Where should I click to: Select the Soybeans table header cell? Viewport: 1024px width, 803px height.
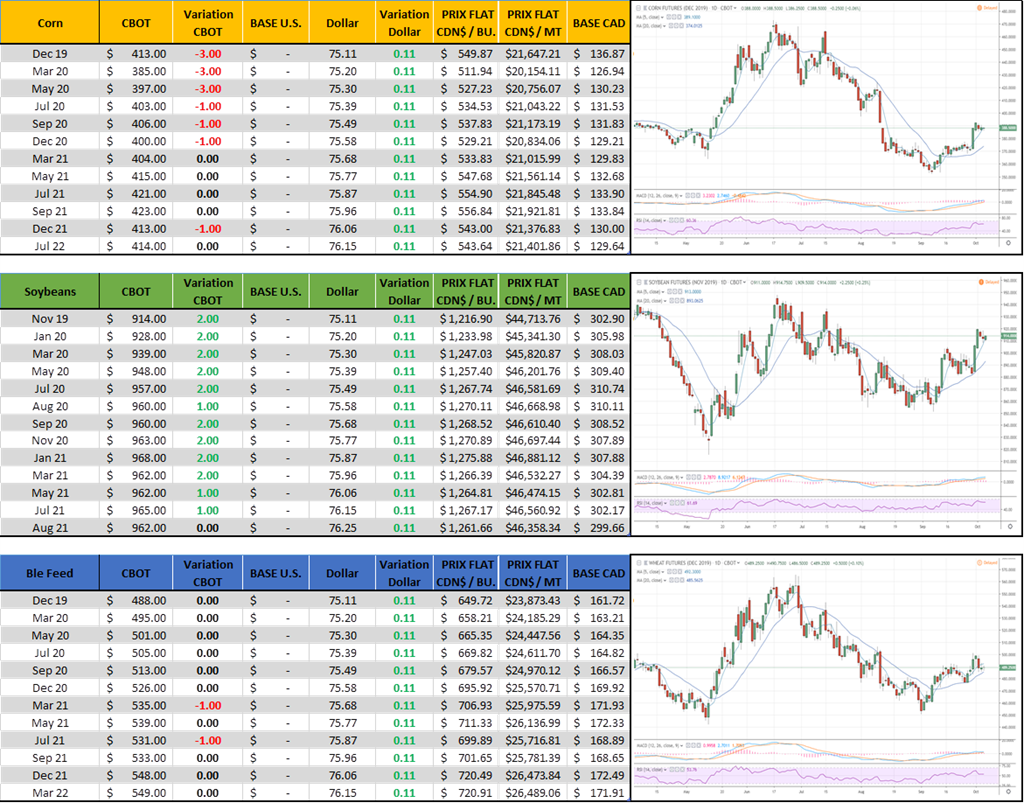pyautogui.click(x=50, y=292)
